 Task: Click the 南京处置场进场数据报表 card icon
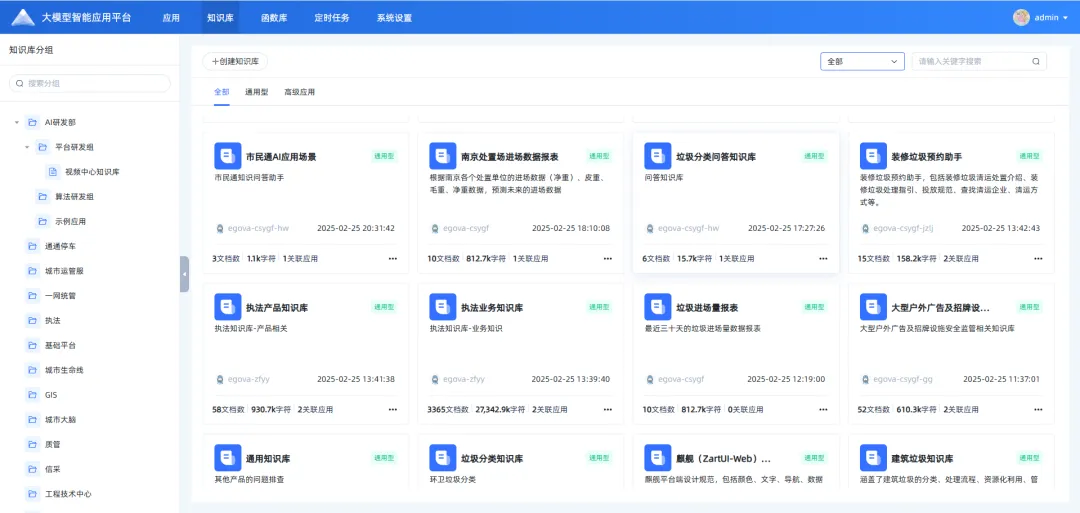pyautogui.click(x=442, y=156)
